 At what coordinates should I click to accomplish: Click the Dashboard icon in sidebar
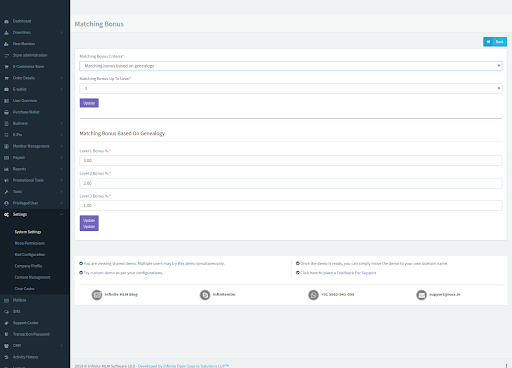pyautogui.click(x=6, y=21)
